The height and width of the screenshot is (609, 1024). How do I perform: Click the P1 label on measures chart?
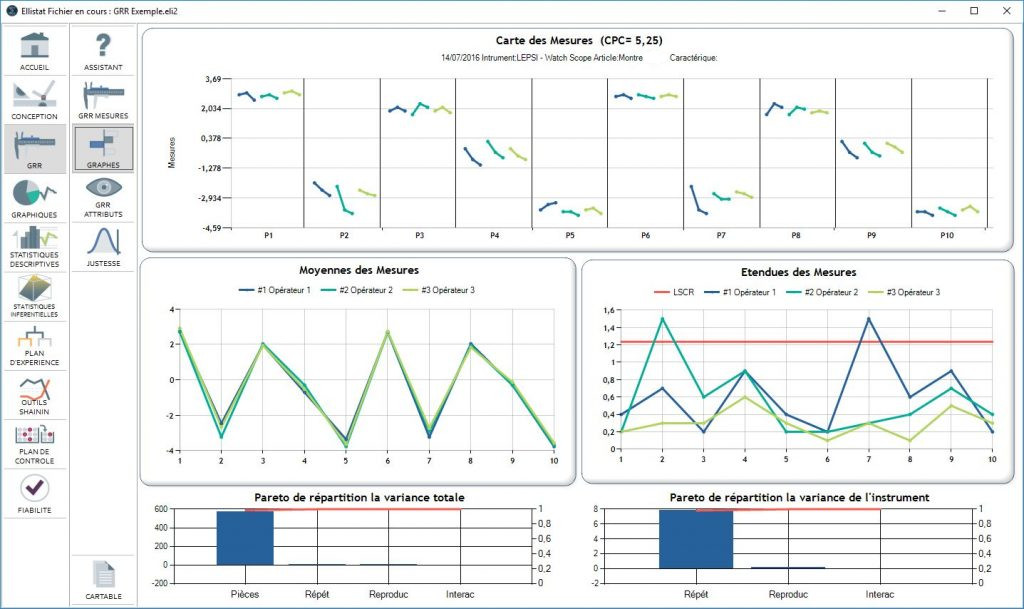click(x=268, y=236)
